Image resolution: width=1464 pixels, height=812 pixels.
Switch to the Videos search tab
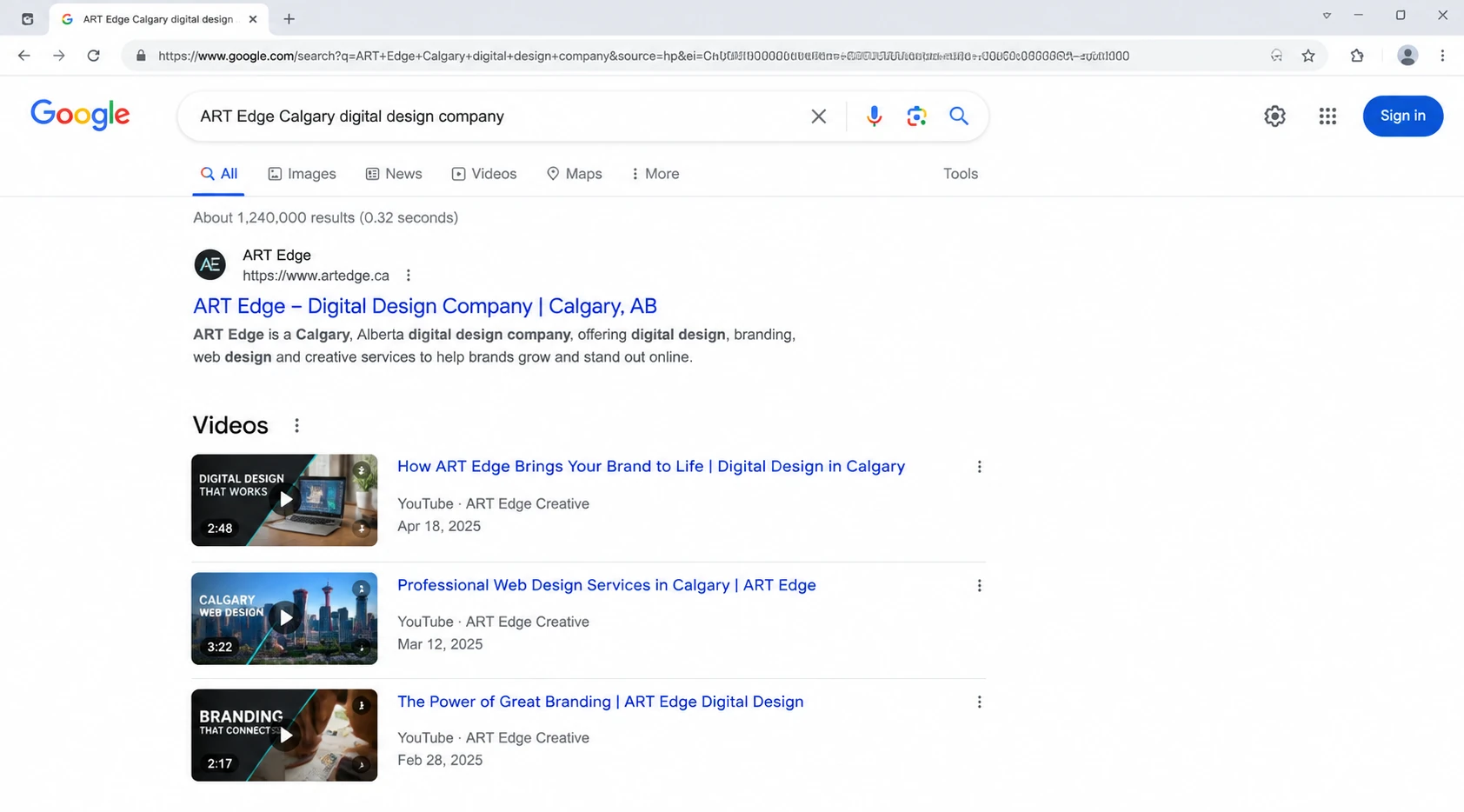click(x=484, y=174)
